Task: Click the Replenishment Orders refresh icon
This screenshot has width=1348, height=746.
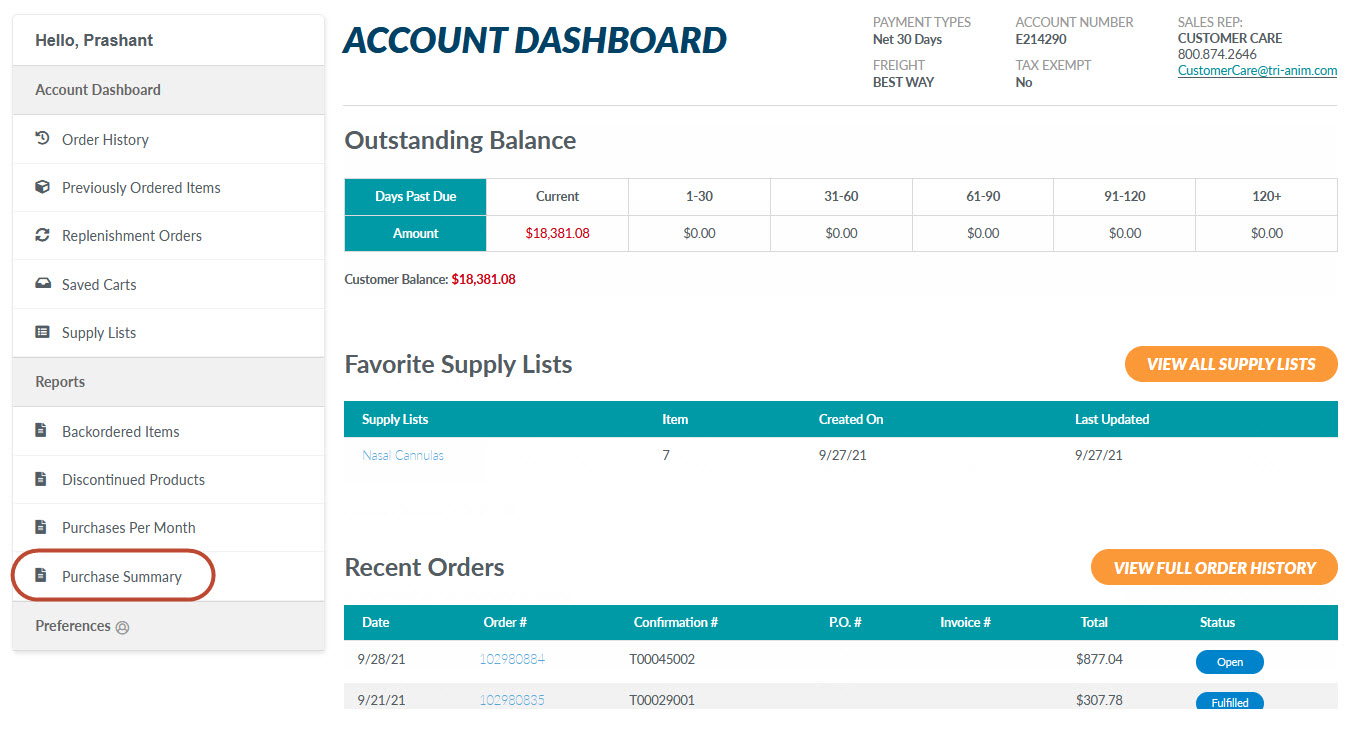Action: tap(42, 235)
